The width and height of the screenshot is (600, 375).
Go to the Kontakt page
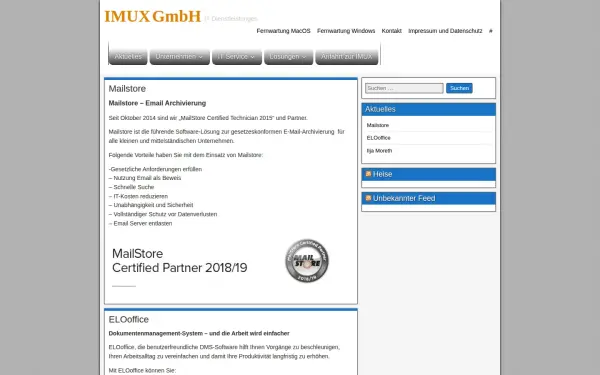coord(391,31)
